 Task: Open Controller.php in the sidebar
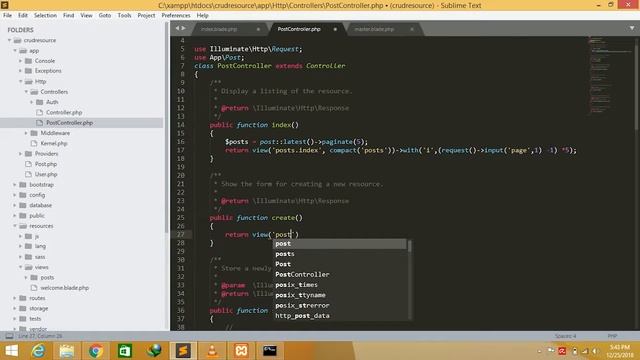coord(64,112)
